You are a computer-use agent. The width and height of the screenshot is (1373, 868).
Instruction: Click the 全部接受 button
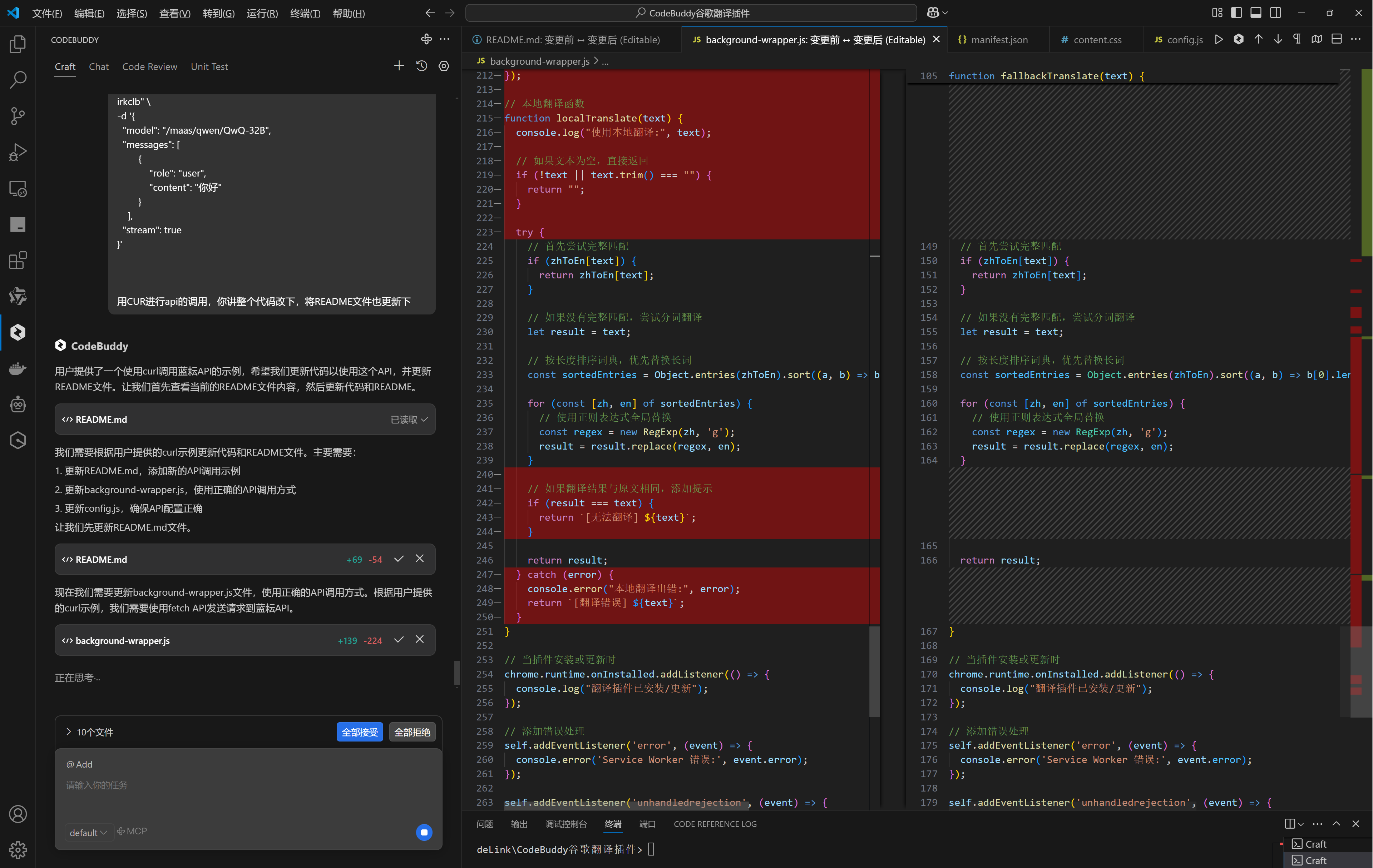[359, 732]
